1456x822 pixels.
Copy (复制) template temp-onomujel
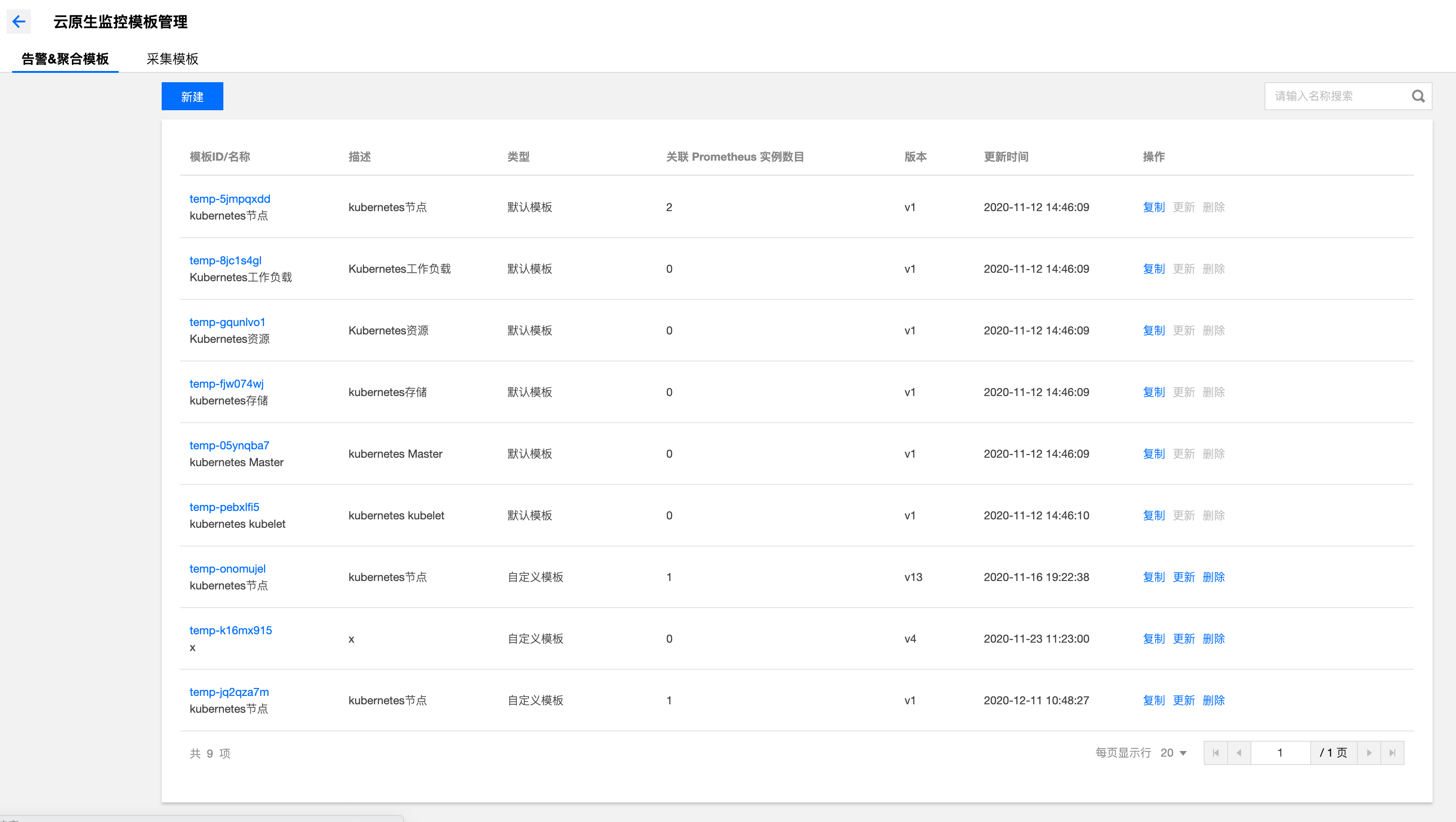1154,577
